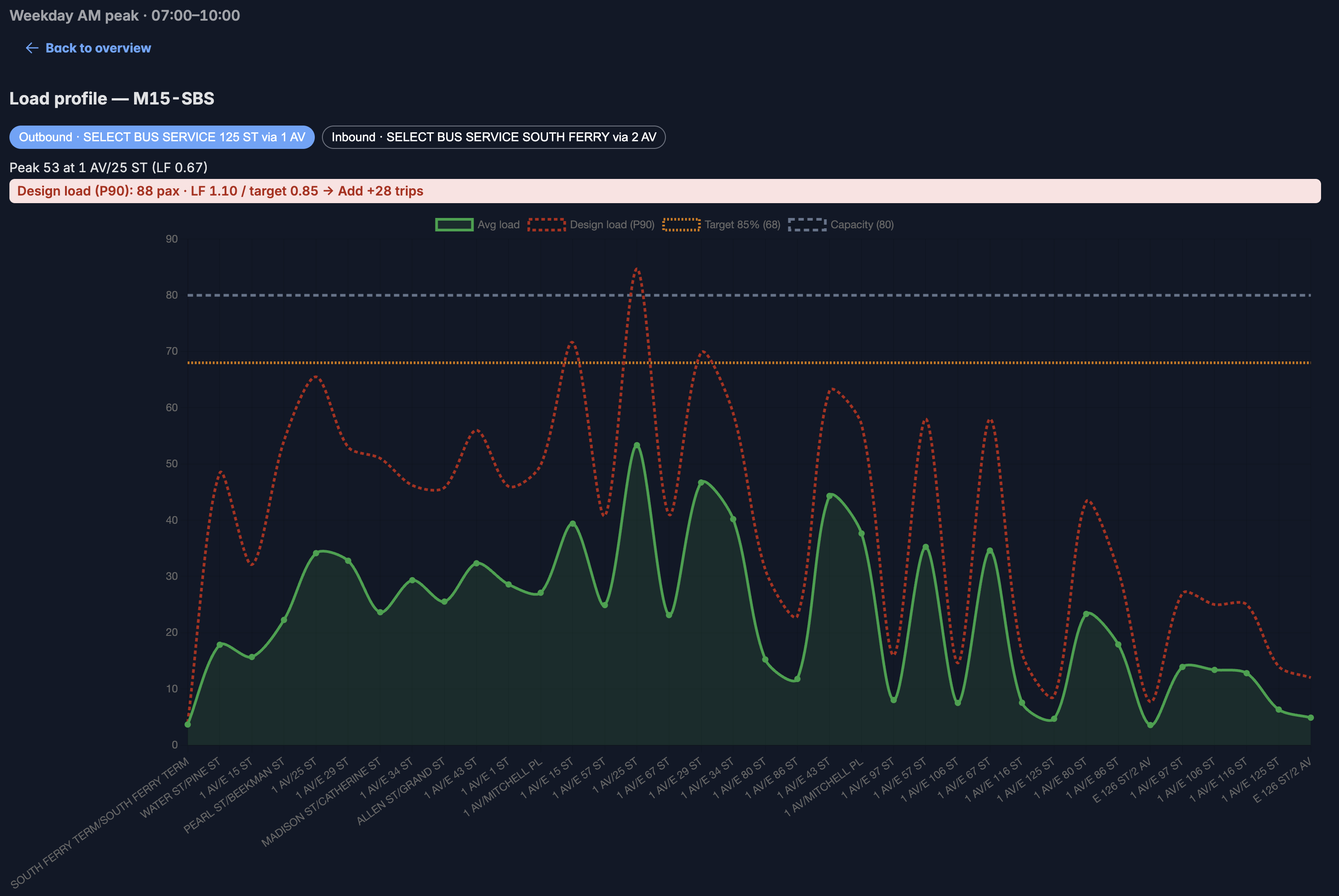
Task: Toggle the Target 85% (68) series label
Action: pyautogui.click(x=743, y=225)
